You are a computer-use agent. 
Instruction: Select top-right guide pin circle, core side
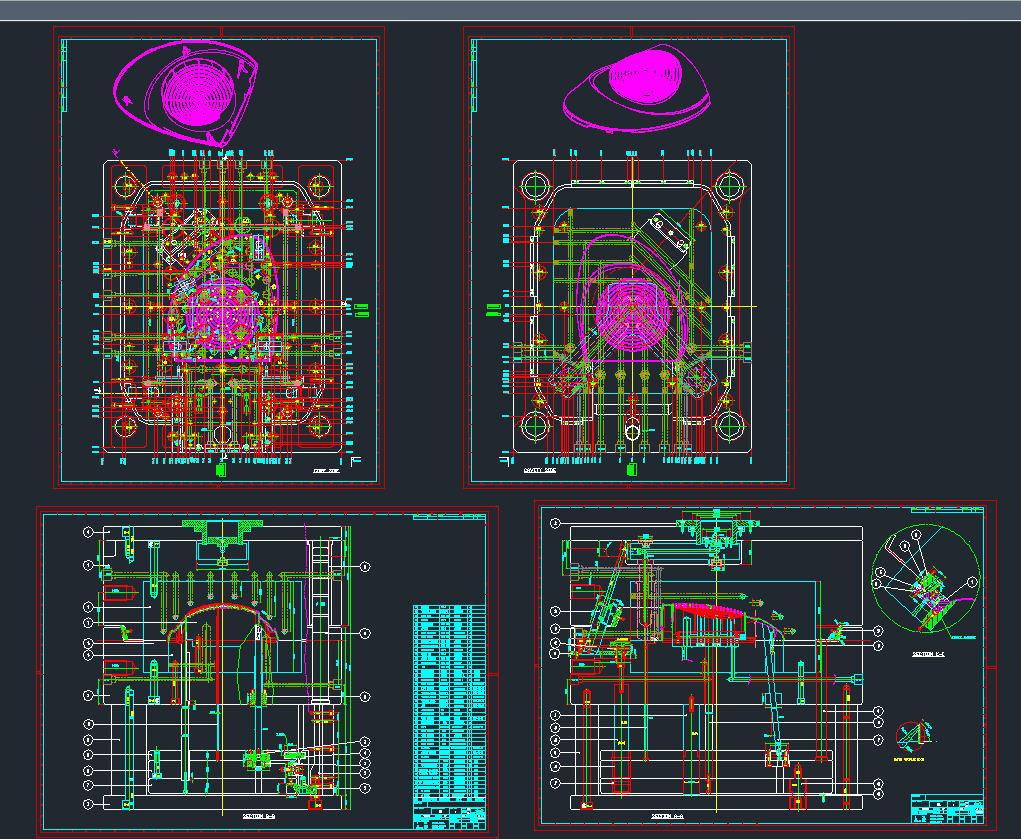click(318, 186)
